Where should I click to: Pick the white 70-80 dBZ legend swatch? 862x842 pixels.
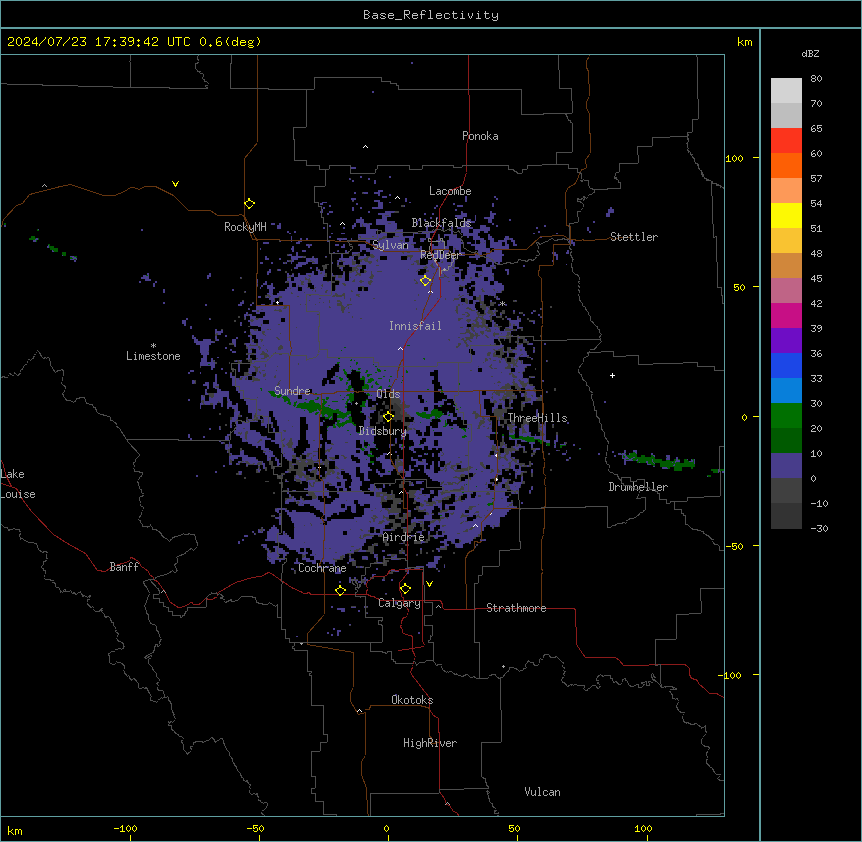click(x=786, y=91)
